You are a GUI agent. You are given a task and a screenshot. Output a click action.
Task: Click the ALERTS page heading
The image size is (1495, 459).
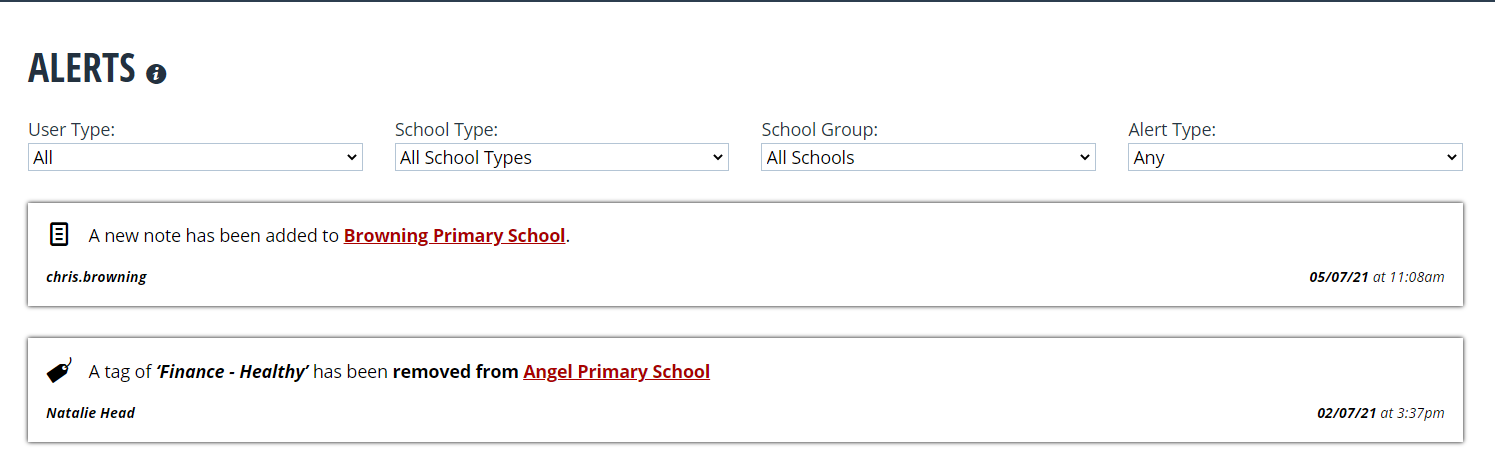[x=81, y=68]
